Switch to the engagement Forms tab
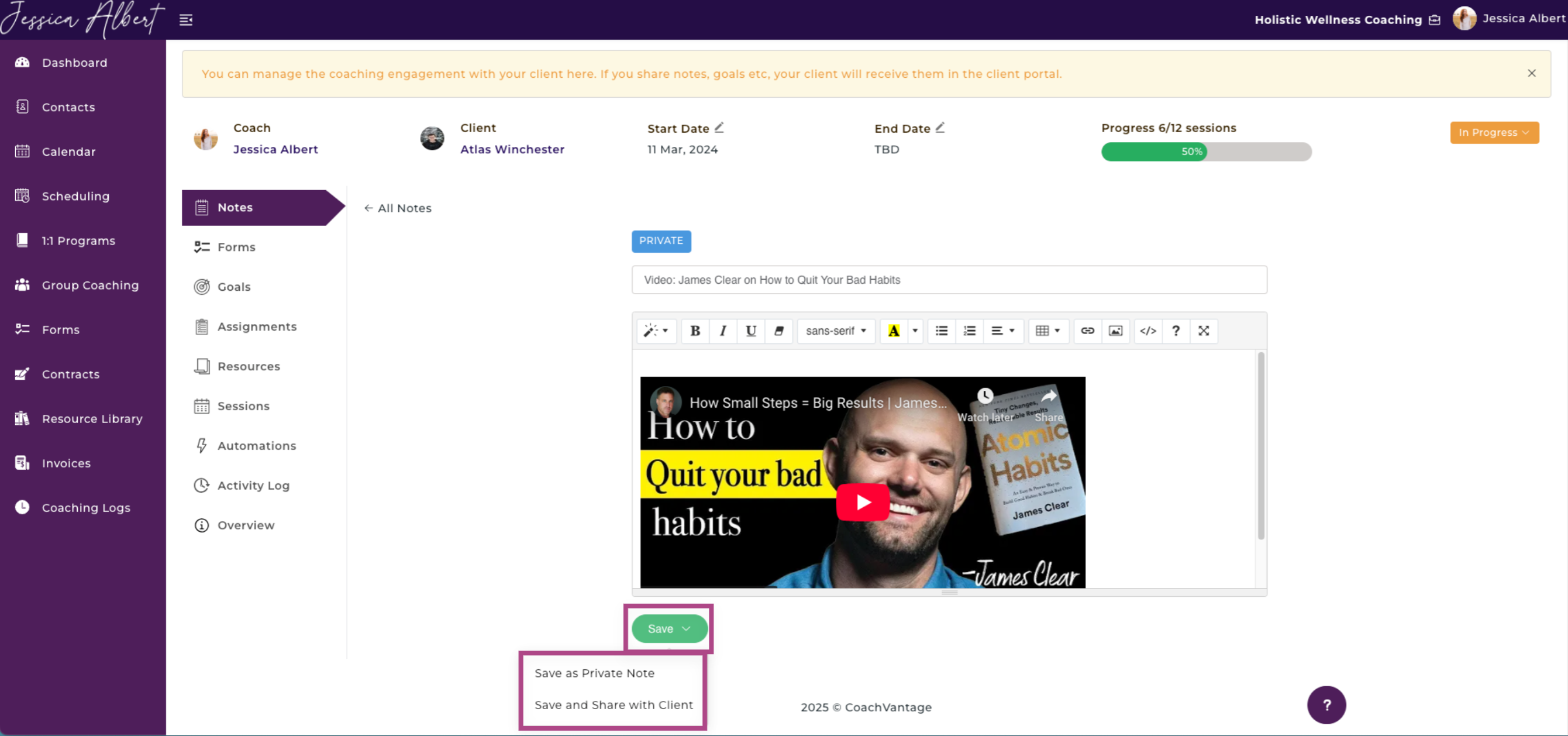Image resolution: width=1568 pixels, height=736 pixels. (x=224, y=246)
